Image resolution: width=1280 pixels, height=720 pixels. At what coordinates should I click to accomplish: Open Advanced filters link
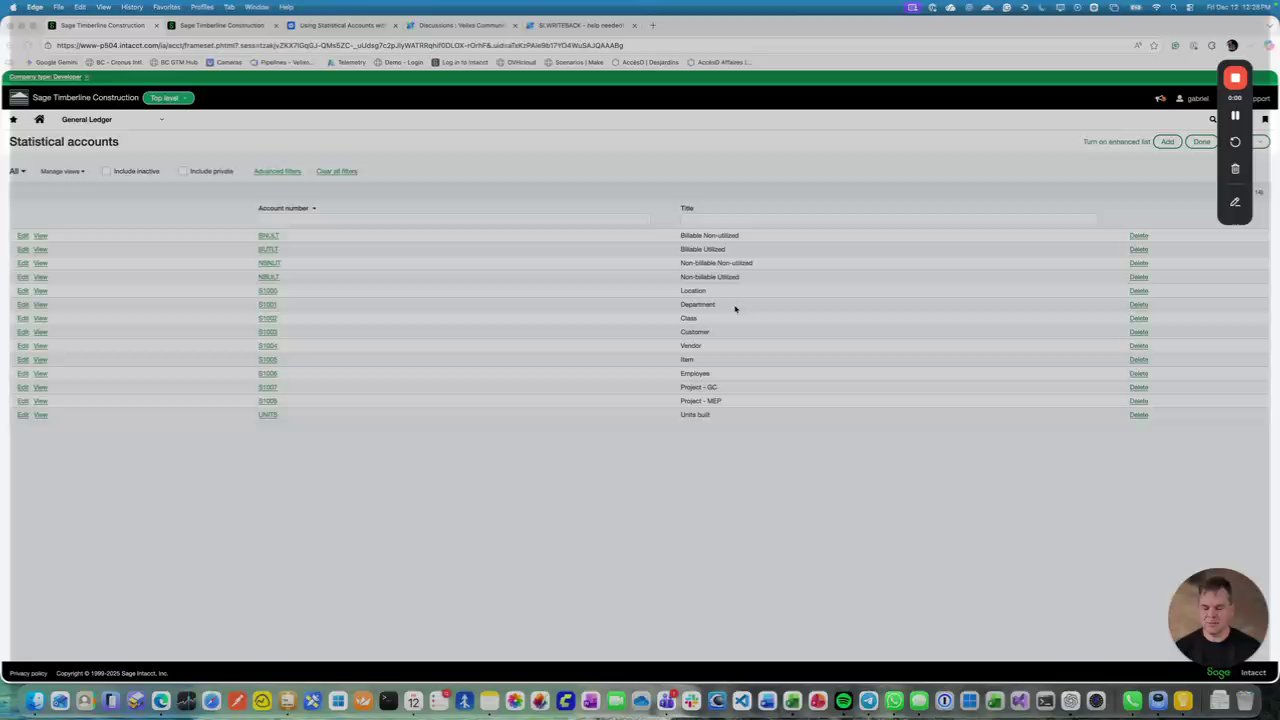click(277, 171)
